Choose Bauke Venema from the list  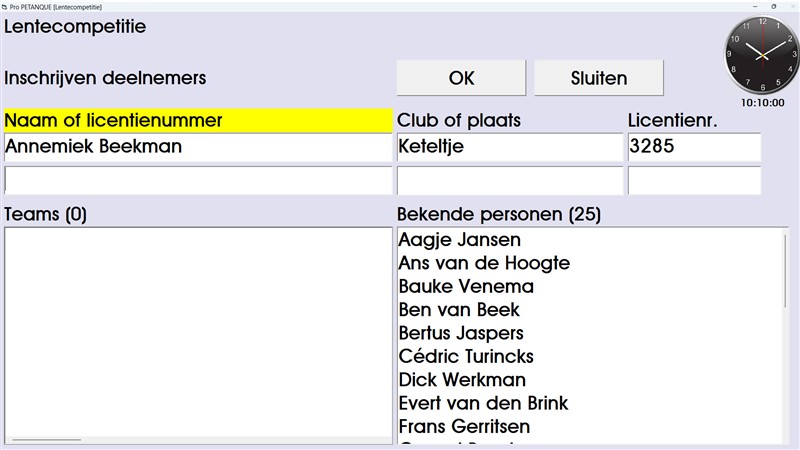click(466, 287)
